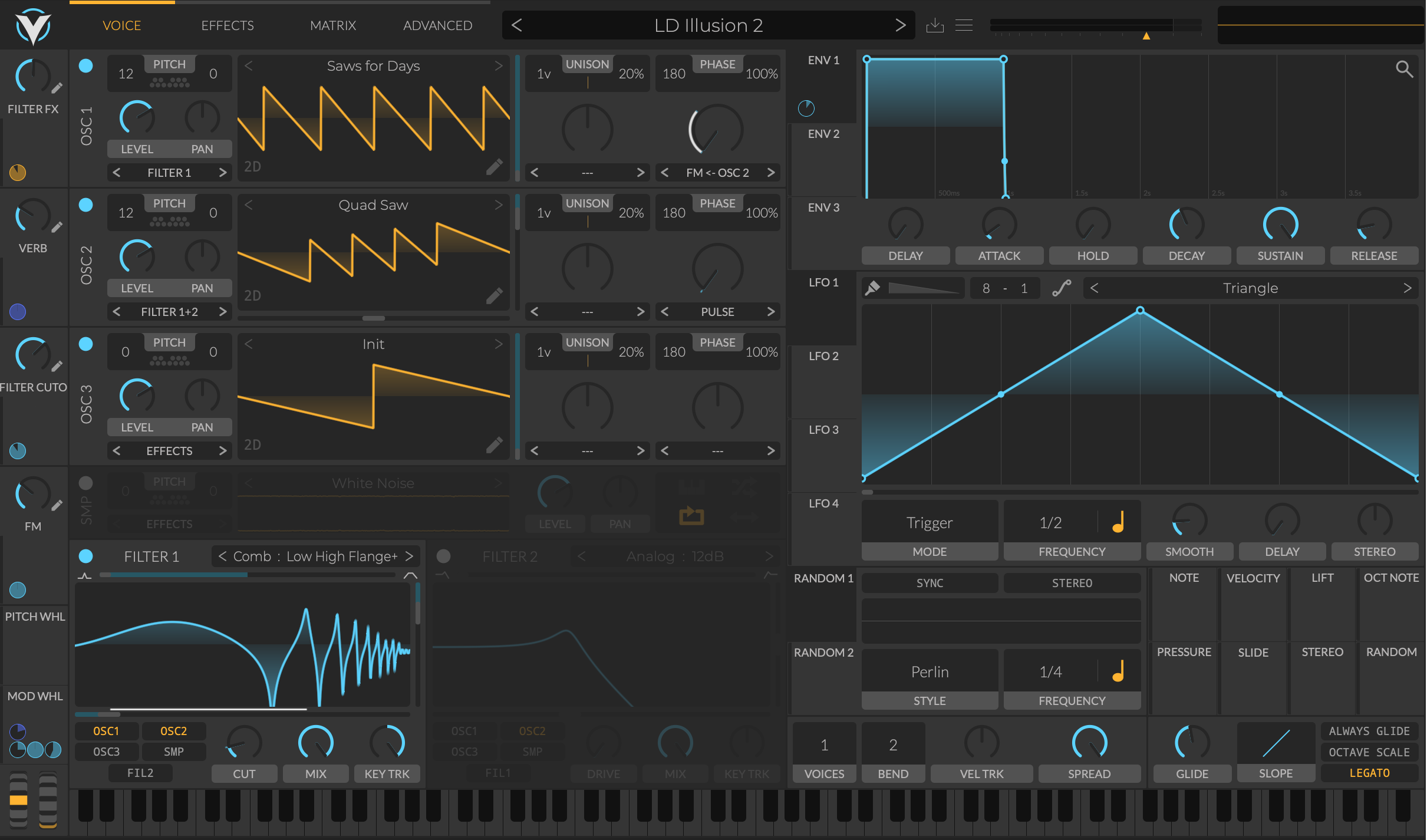
Task: Toggle OSC 2 on/off
Action: click(86, 205)
